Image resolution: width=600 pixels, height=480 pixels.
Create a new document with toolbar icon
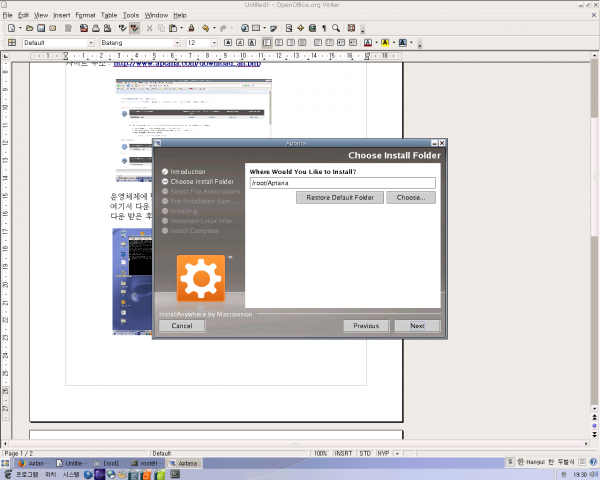coord(11,28)
